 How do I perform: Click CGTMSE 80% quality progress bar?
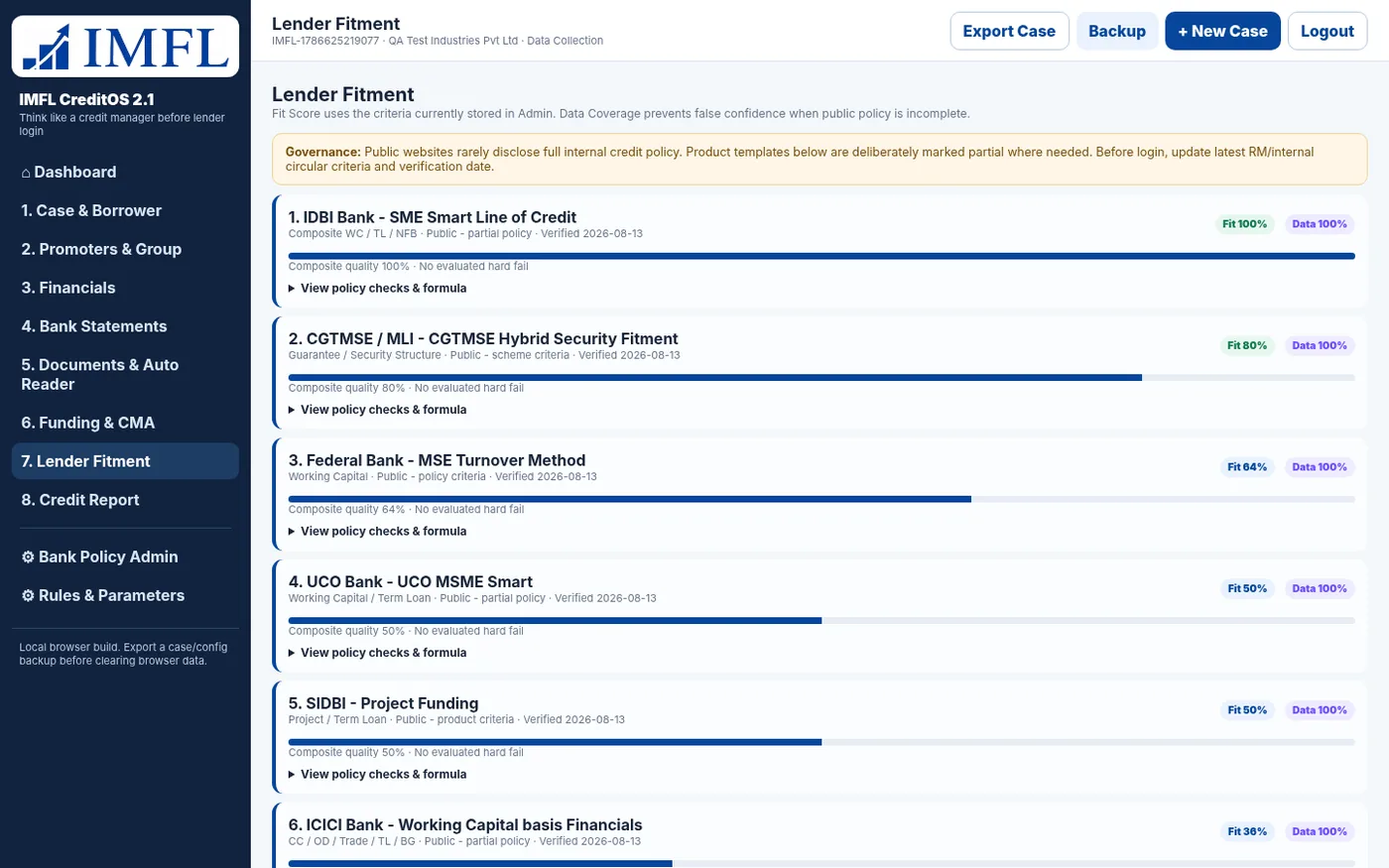pos(821,378)
